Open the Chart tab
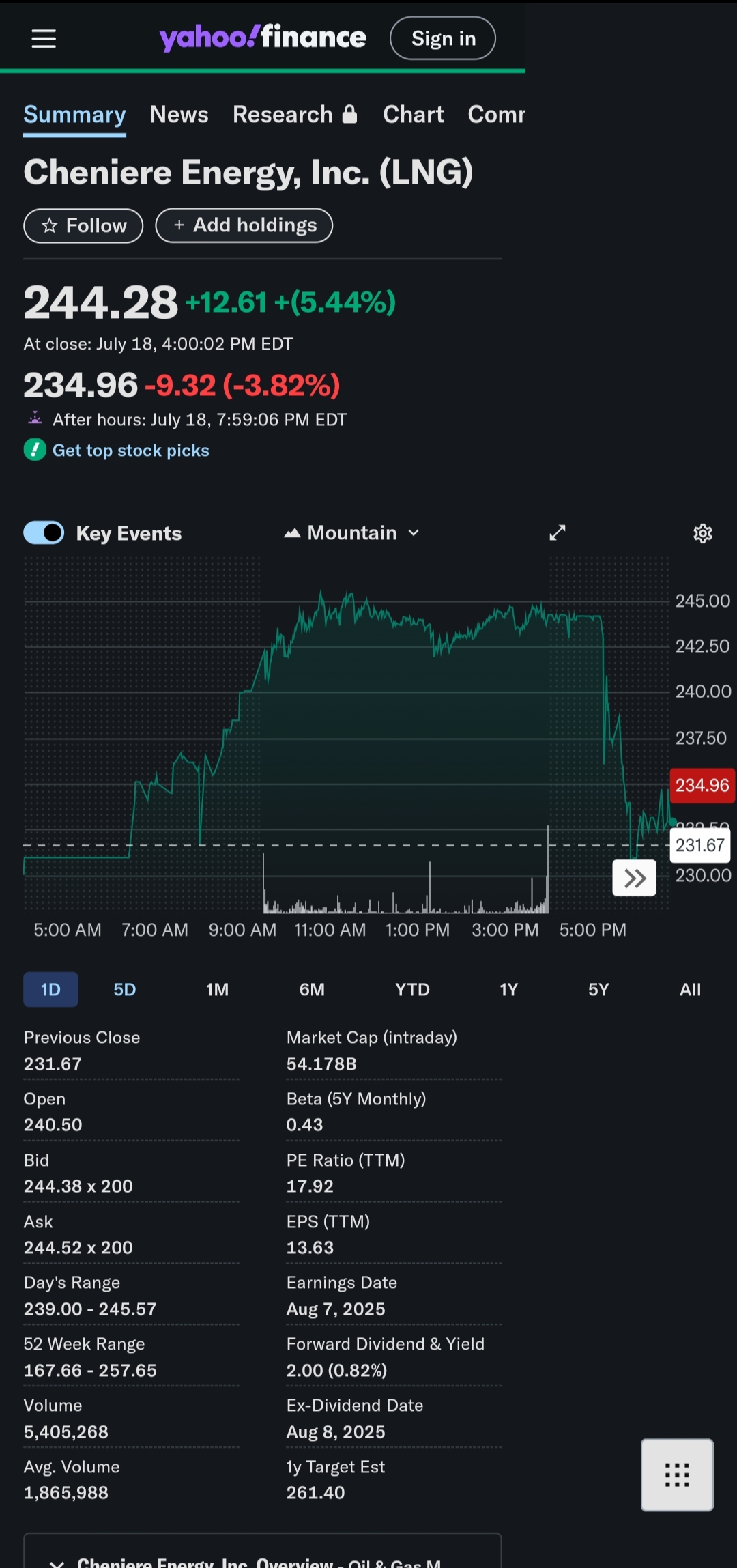Screen dimensions: 737x1568 tap(414, 115)
